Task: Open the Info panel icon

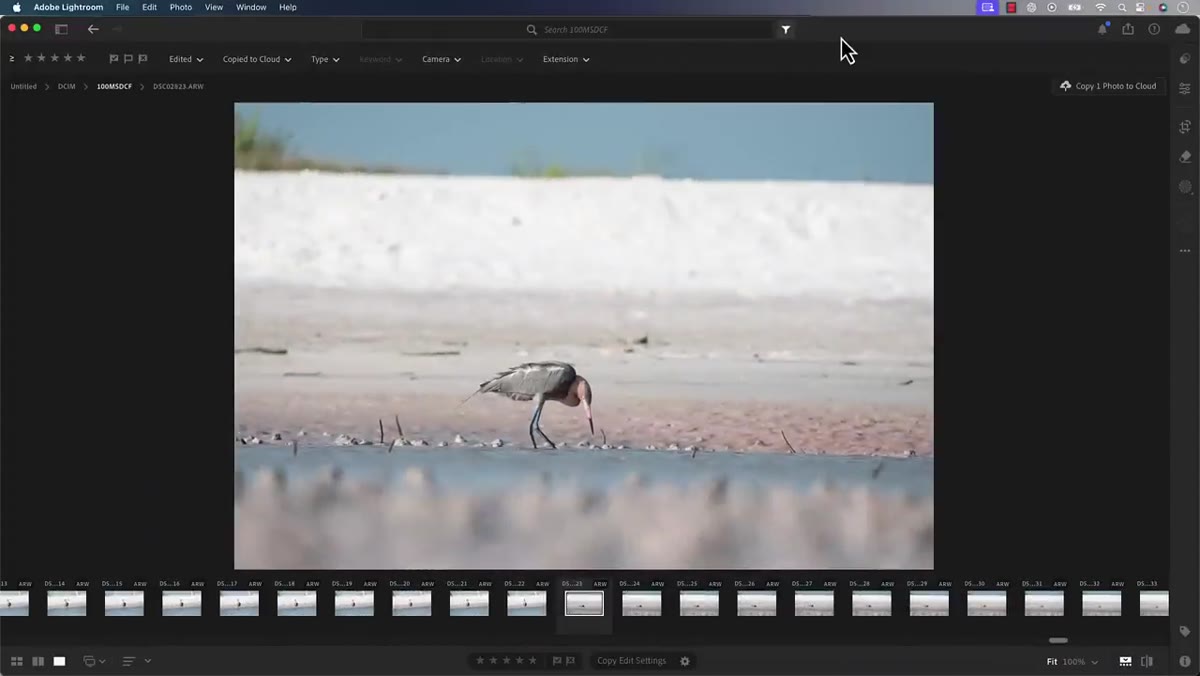Action: (x=1185, y=661)
